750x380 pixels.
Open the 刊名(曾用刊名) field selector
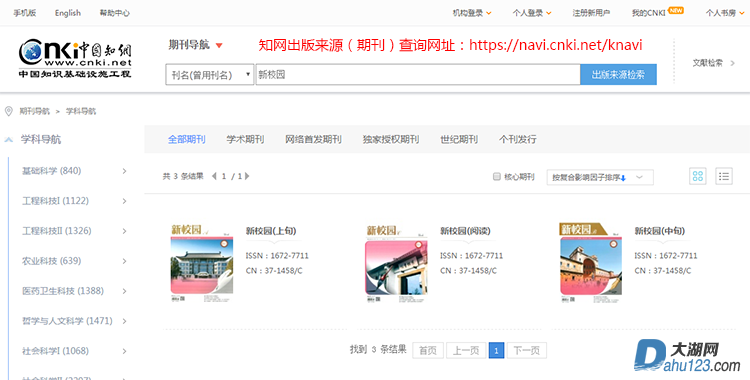pos(210,75)
